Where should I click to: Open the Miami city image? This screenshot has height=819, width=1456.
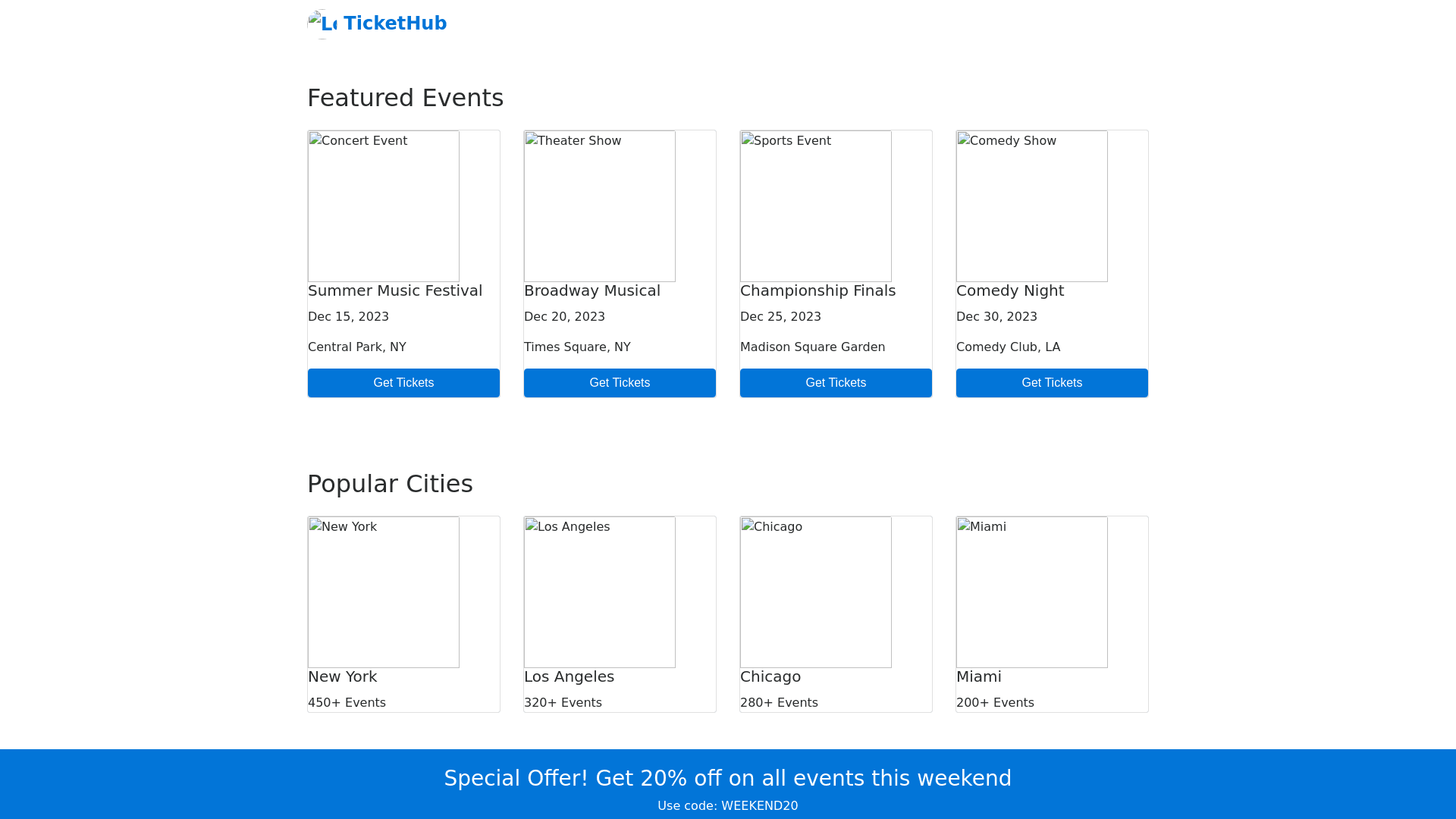coord(1032,592)
